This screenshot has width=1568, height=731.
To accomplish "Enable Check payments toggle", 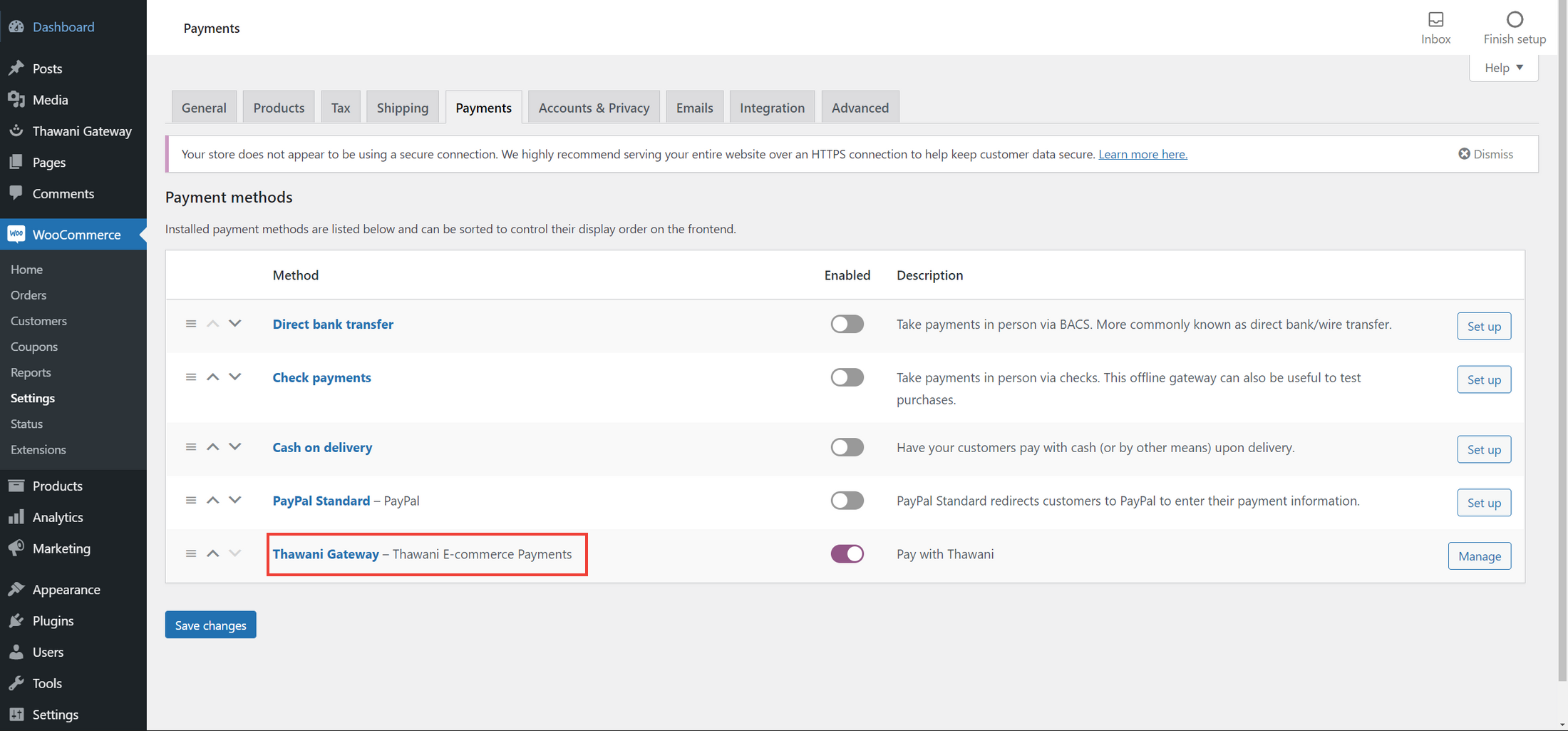I will pos(847,377).
